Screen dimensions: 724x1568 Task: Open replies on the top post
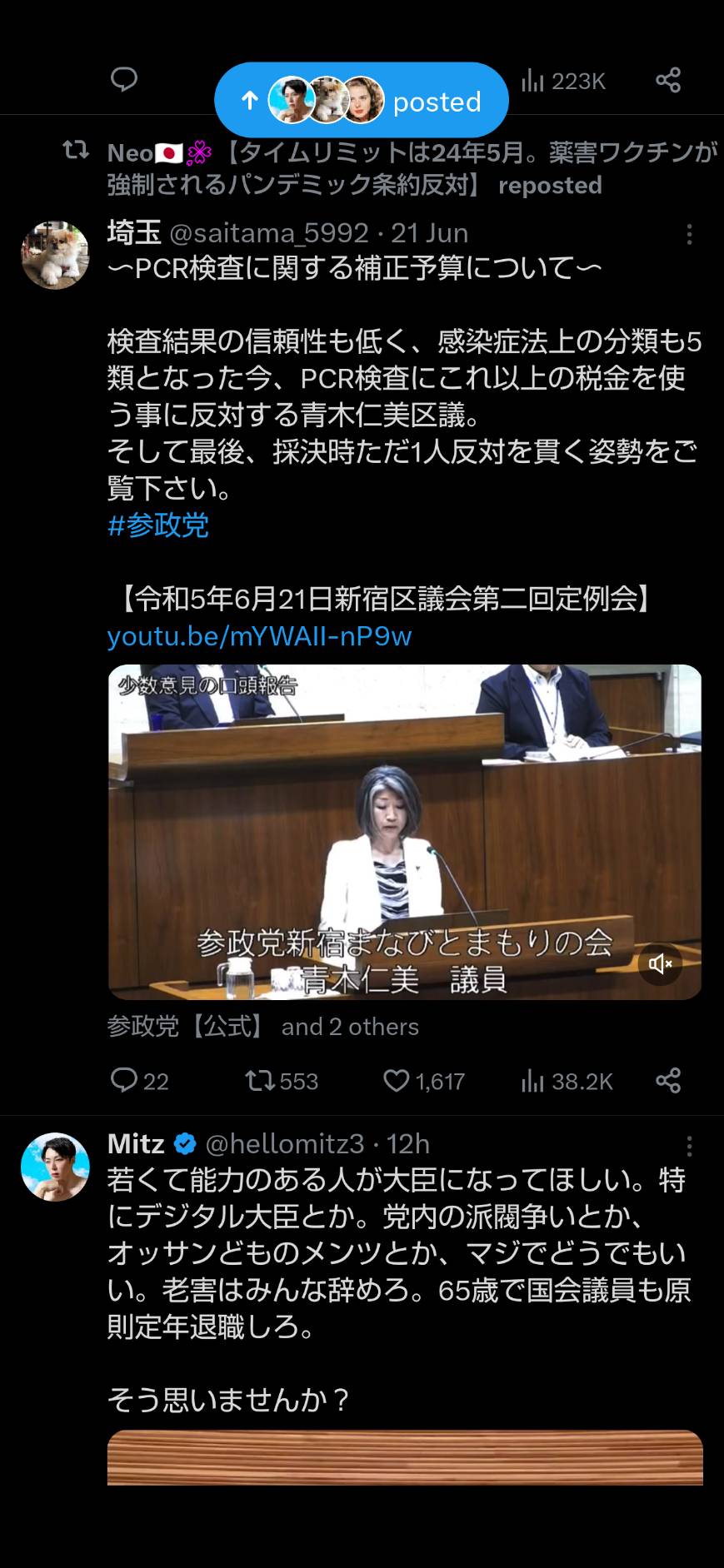coord(124,80)
